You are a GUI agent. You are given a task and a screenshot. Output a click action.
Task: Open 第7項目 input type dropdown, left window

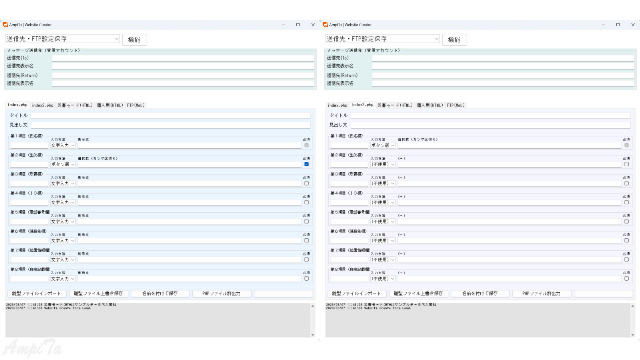pos(63,260)
